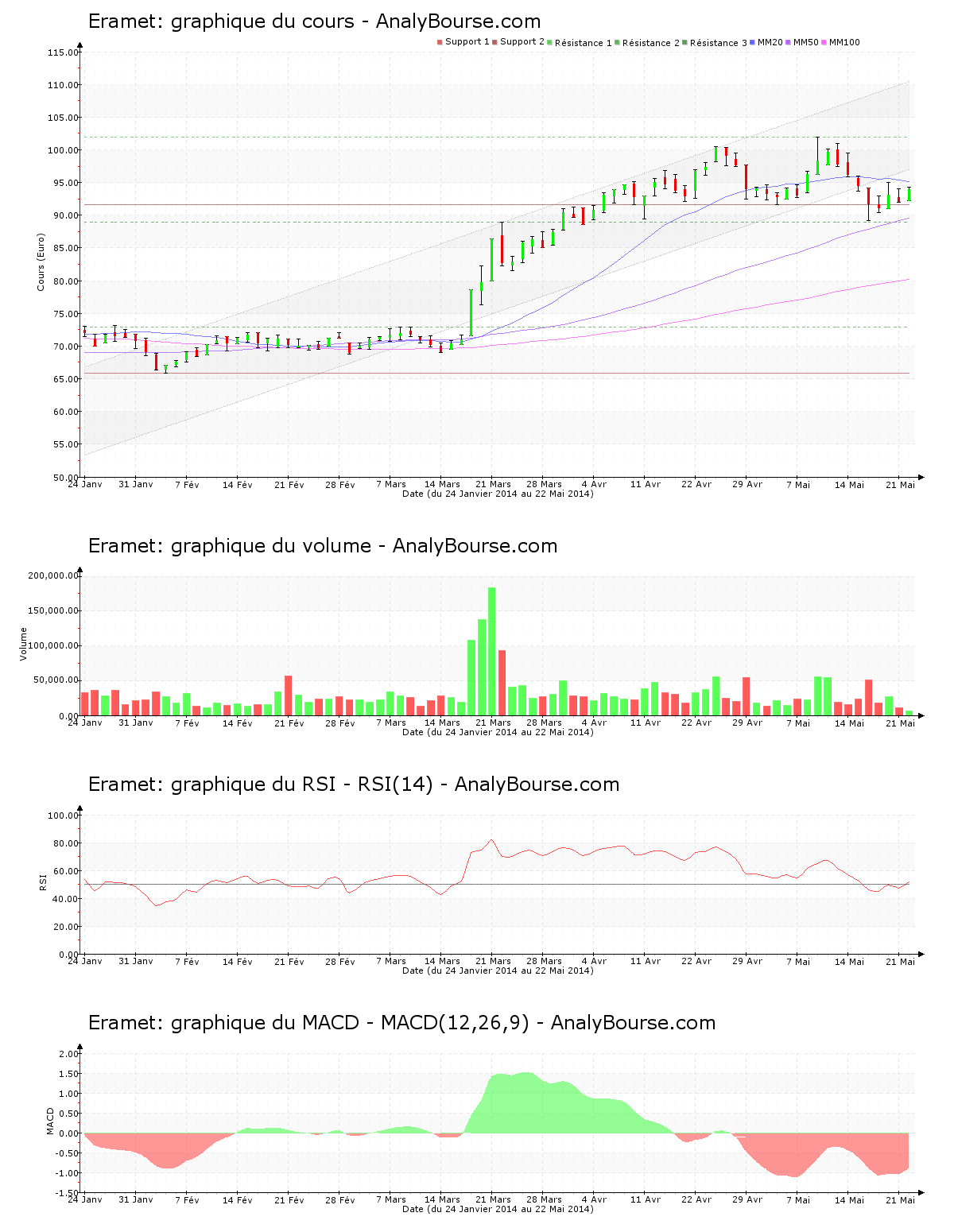The image size is (954, 1232).
Task: Click the '29 Avr' date label on MACD chart
Action: tap(747, 1199)
